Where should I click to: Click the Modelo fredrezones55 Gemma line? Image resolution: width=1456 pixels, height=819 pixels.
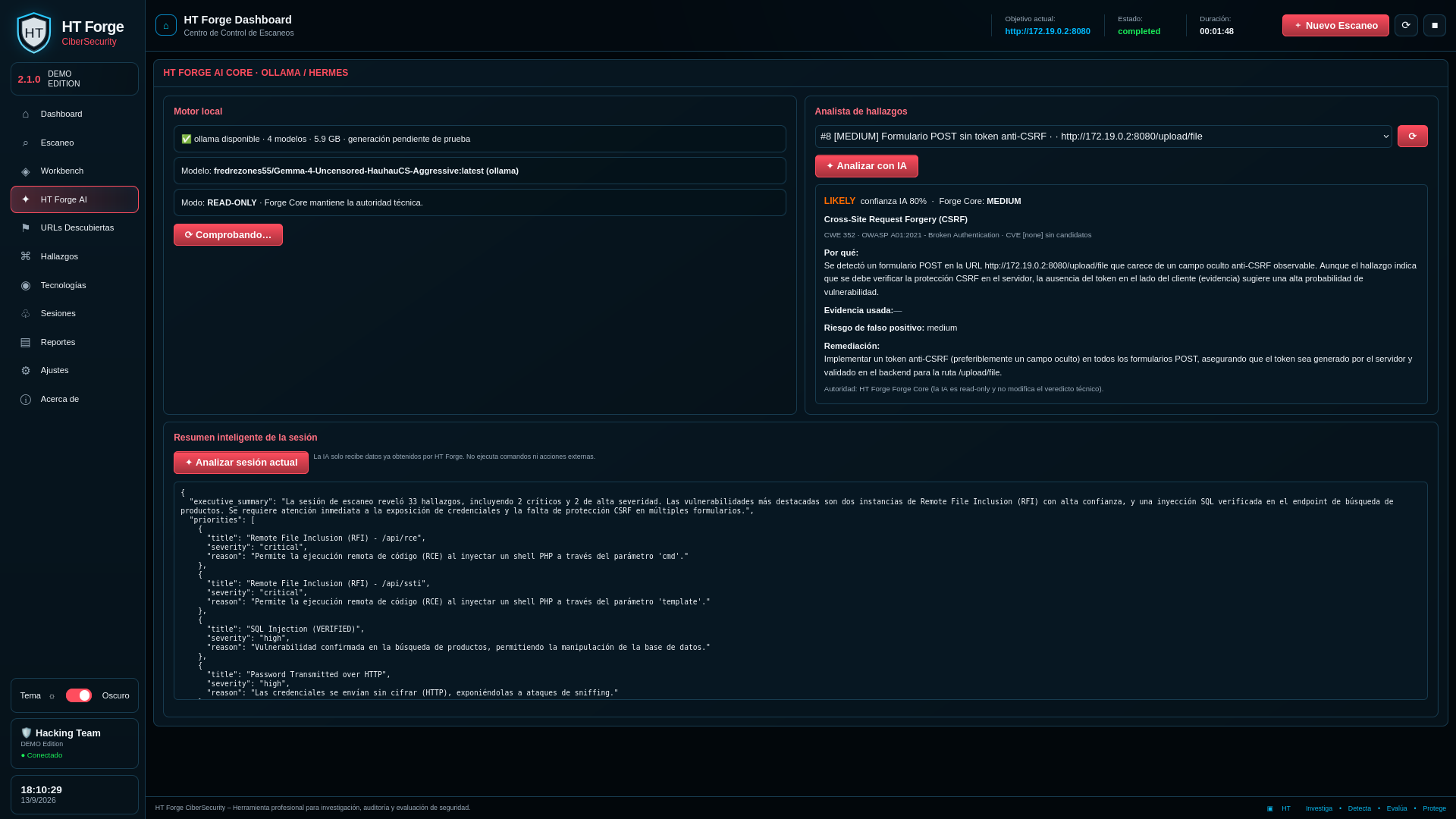coord(479,171)
